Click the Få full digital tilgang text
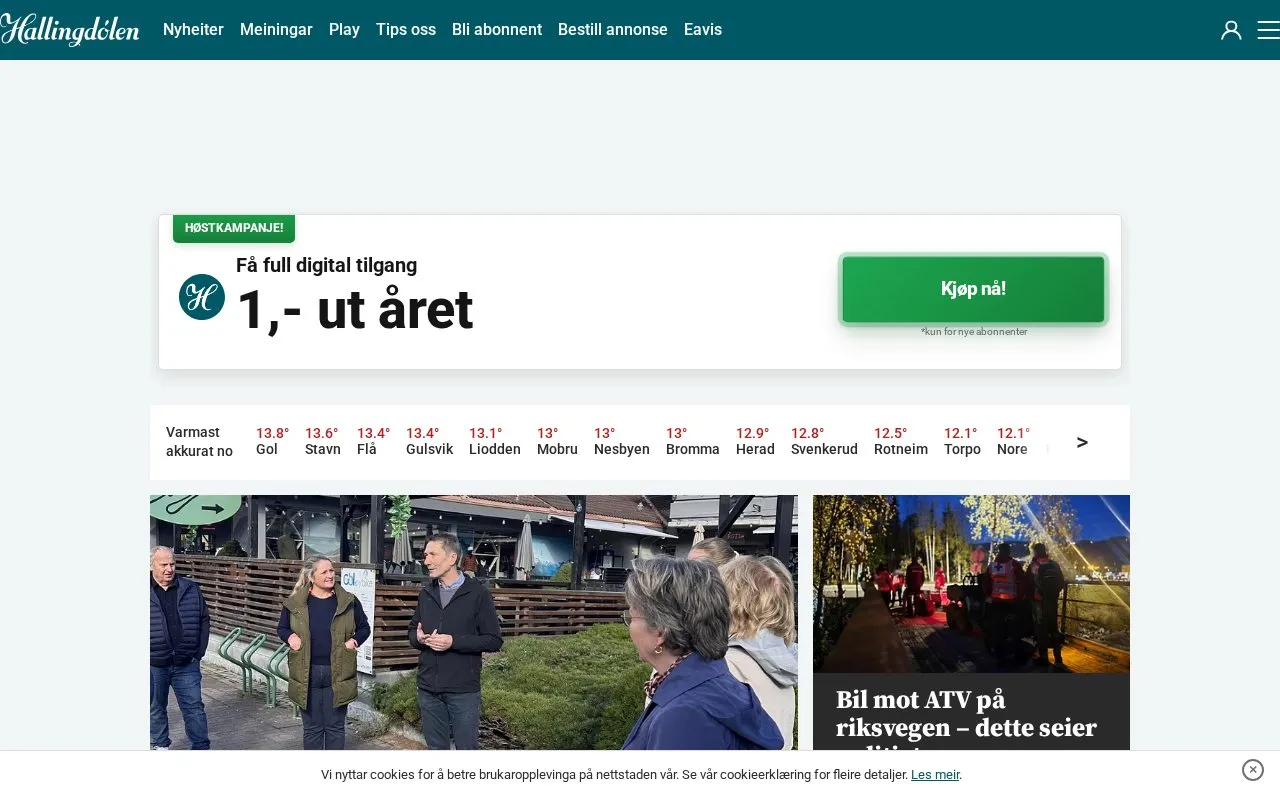 (x=326, y=265)
